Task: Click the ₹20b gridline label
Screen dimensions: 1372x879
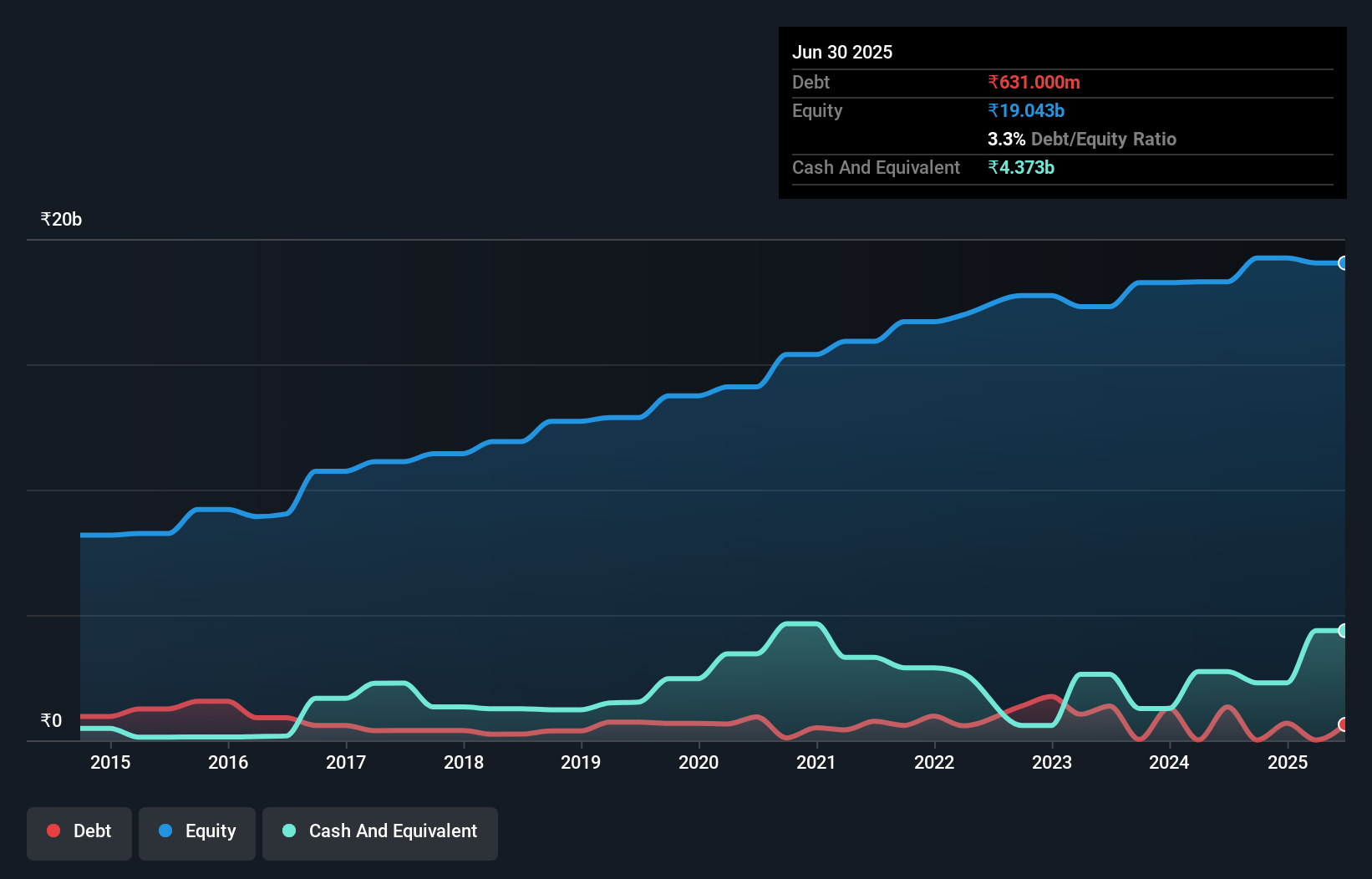Action: pos(60,219)
